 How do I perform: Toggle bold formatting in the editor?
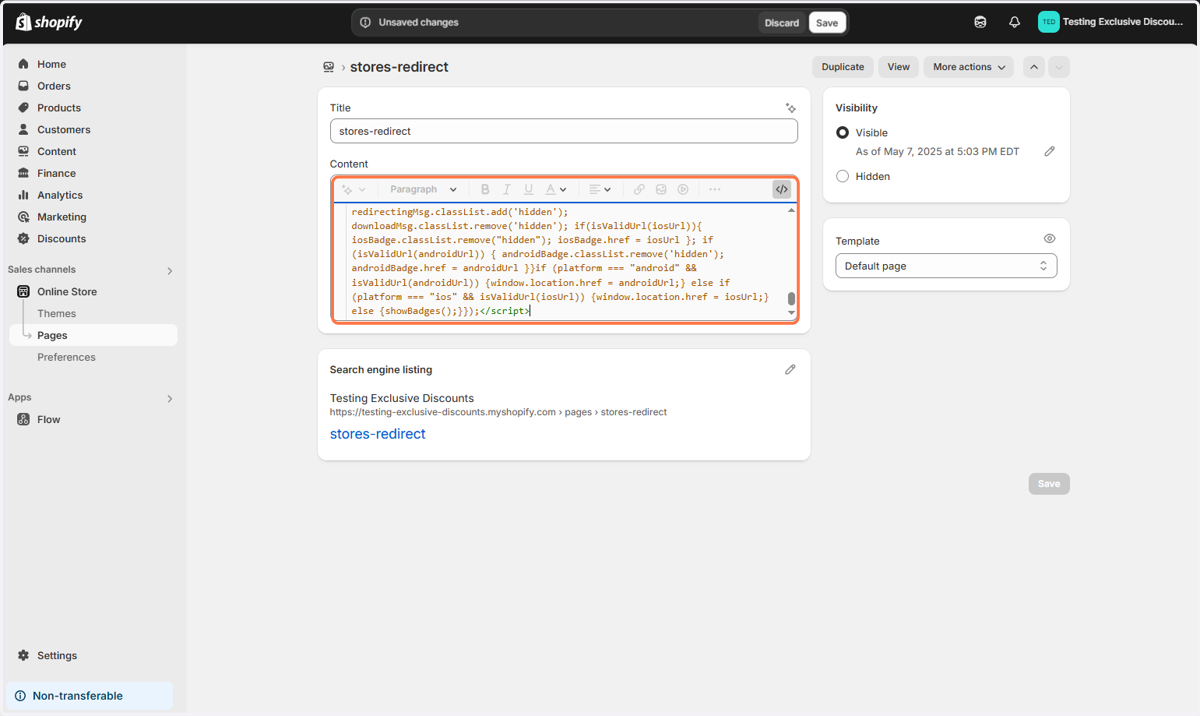[485, 189]
